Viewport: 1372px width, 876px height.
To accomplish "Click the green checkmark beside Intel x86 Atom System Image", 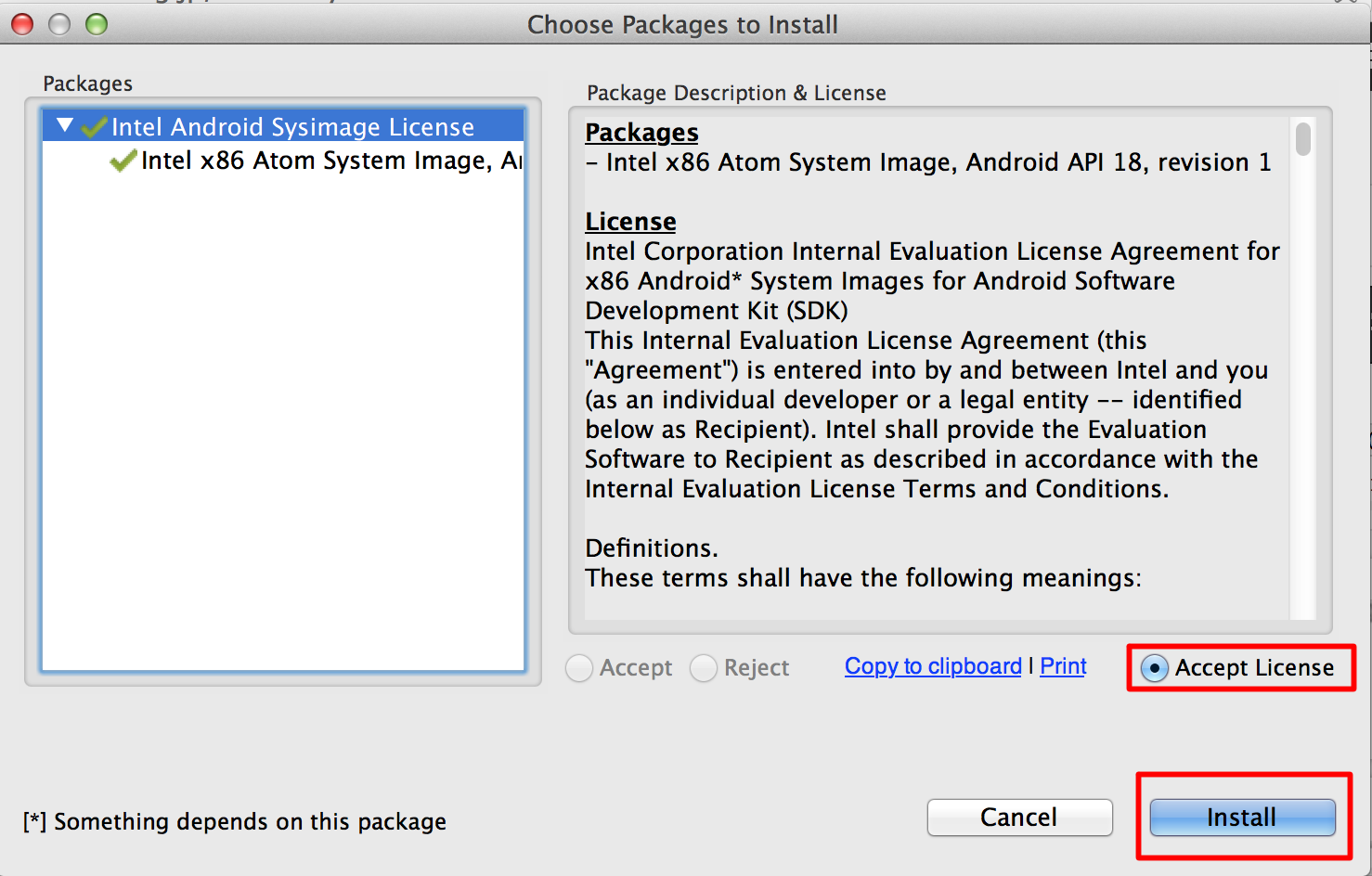I will click(123, 161).
